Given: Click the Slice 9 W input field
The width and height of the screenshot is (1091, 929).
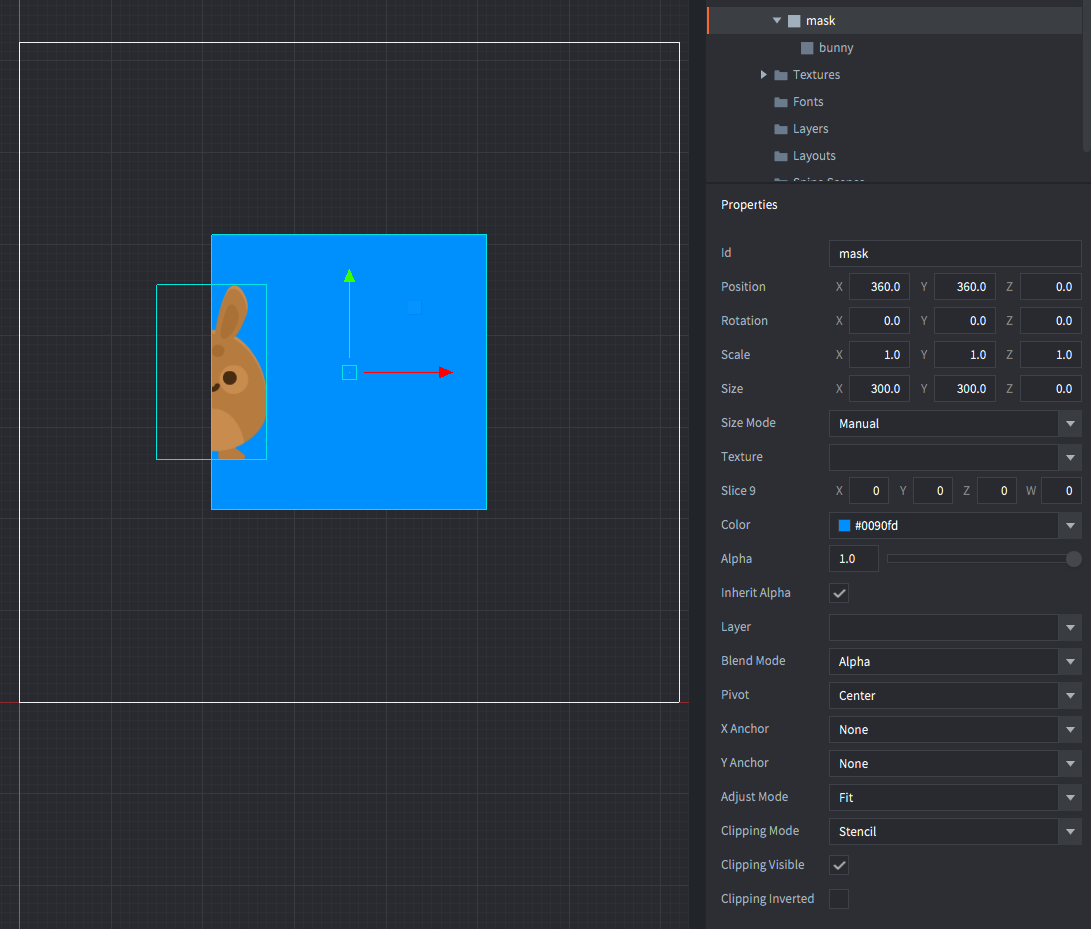Looking at the screenshot, I should tap(1062, 492).
